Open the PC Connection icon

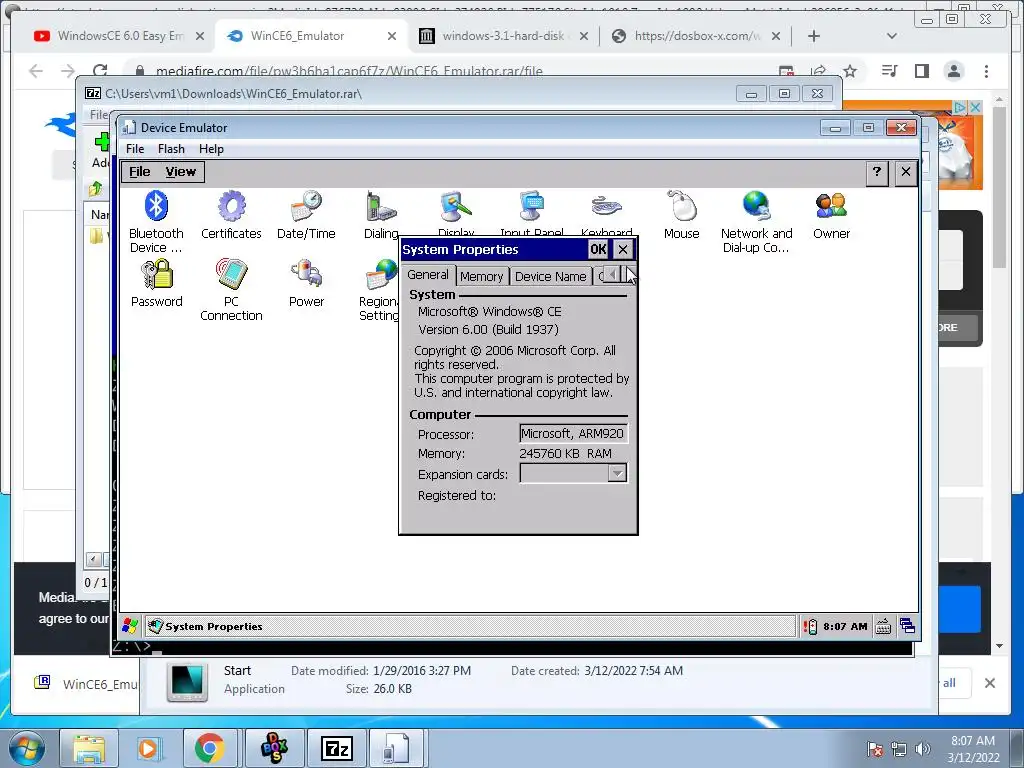tap(231, 289)
